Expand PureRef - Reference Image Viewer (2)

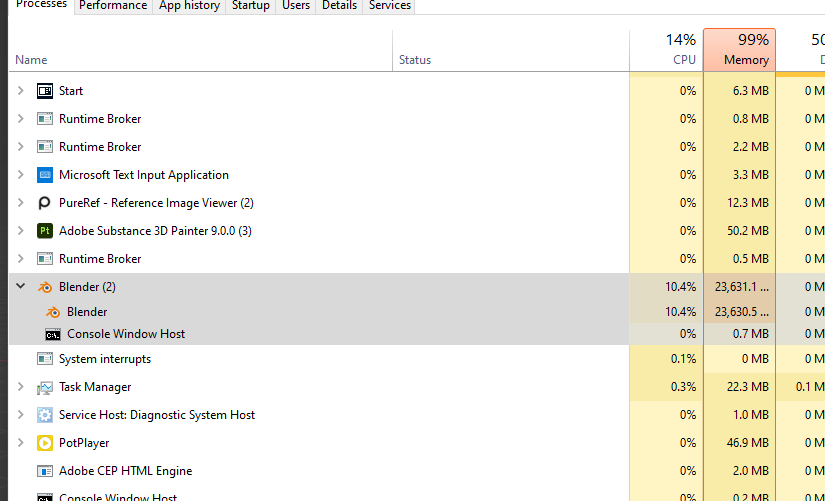click(x=21, y=203)
